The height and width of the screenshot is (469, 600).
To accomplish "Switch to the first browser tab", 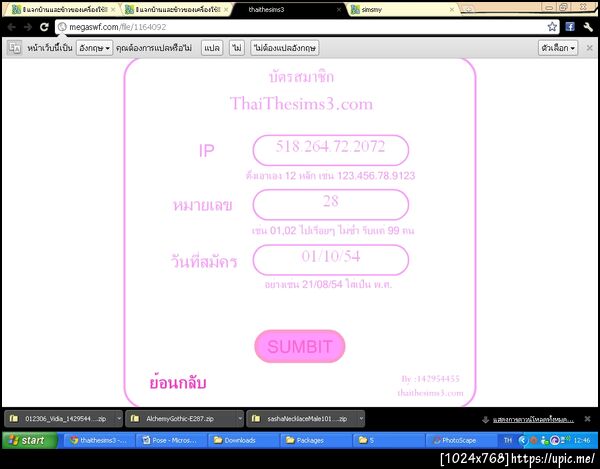I will pyautogui.click(x=61, y=10).
